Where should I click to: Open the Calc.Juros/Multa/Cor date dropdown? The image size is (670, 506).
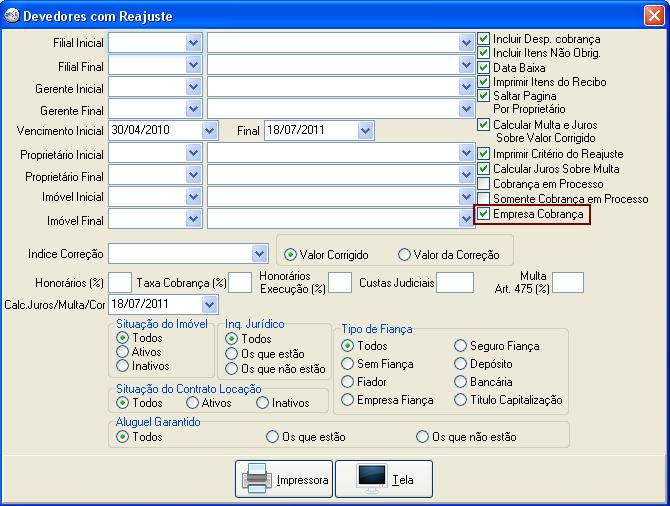209,304
